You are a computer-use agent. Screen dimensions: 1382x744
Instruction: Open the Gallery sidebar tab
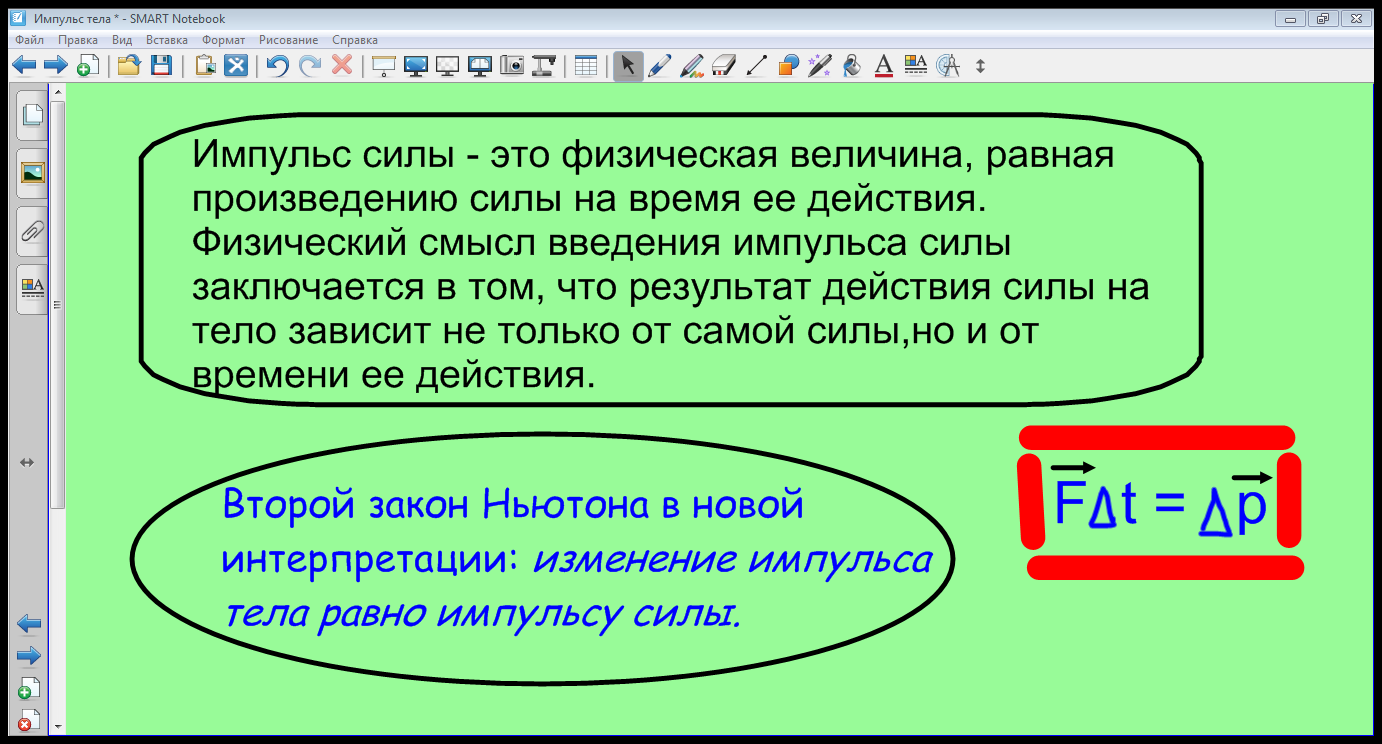[33, 173]
